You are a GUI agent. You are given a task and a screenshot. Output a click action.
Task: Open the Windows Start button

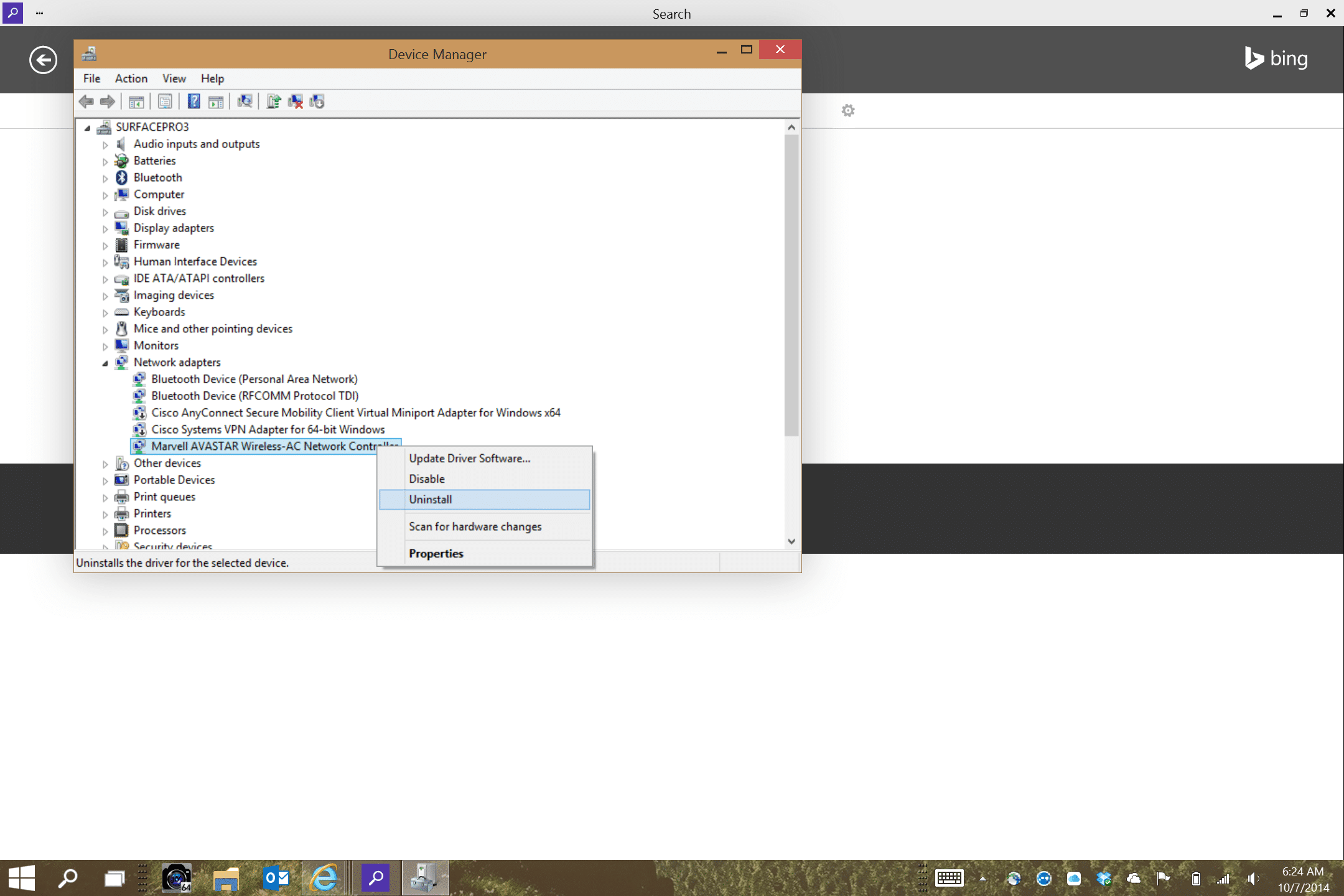pos(22,878)
